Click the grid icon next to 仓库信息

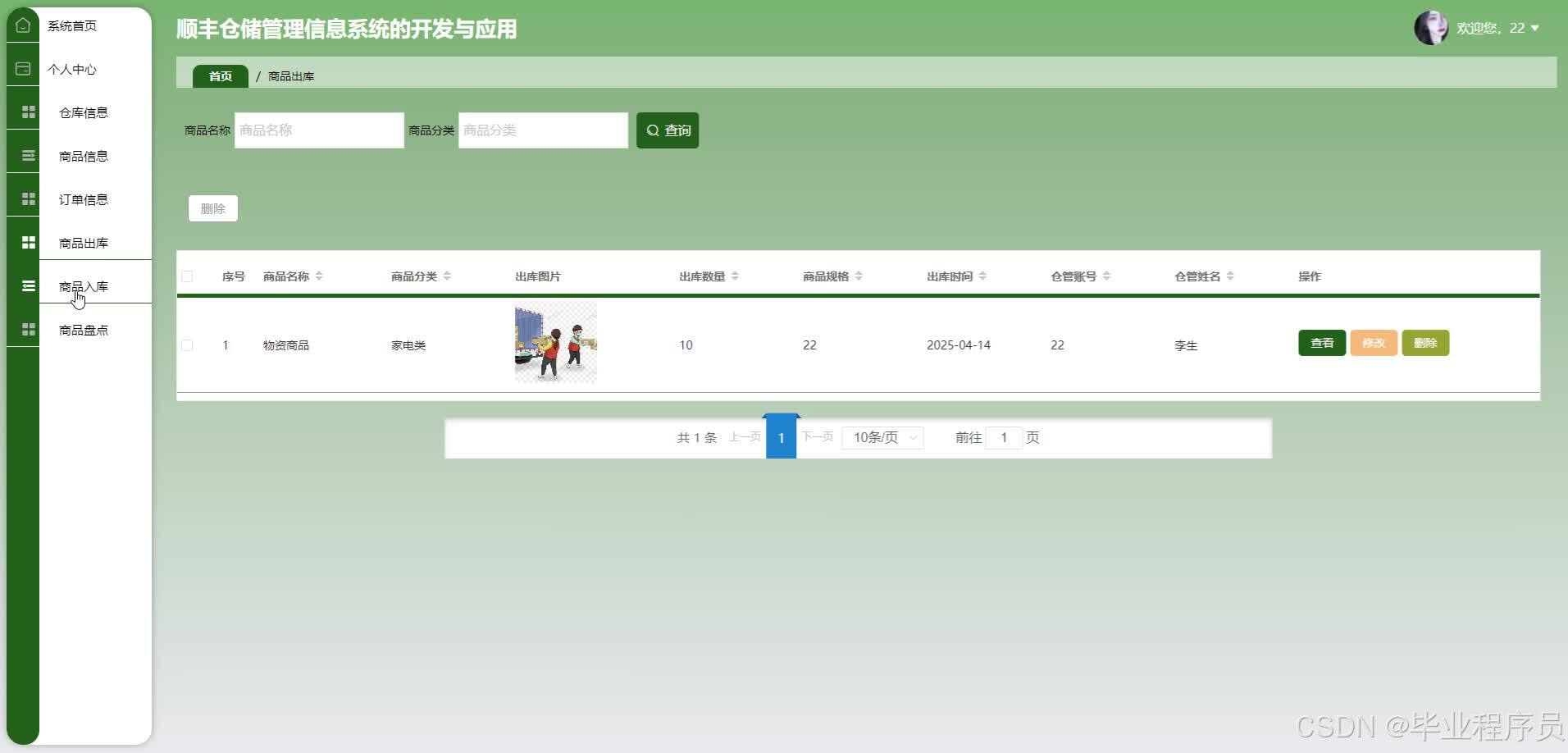29,111
